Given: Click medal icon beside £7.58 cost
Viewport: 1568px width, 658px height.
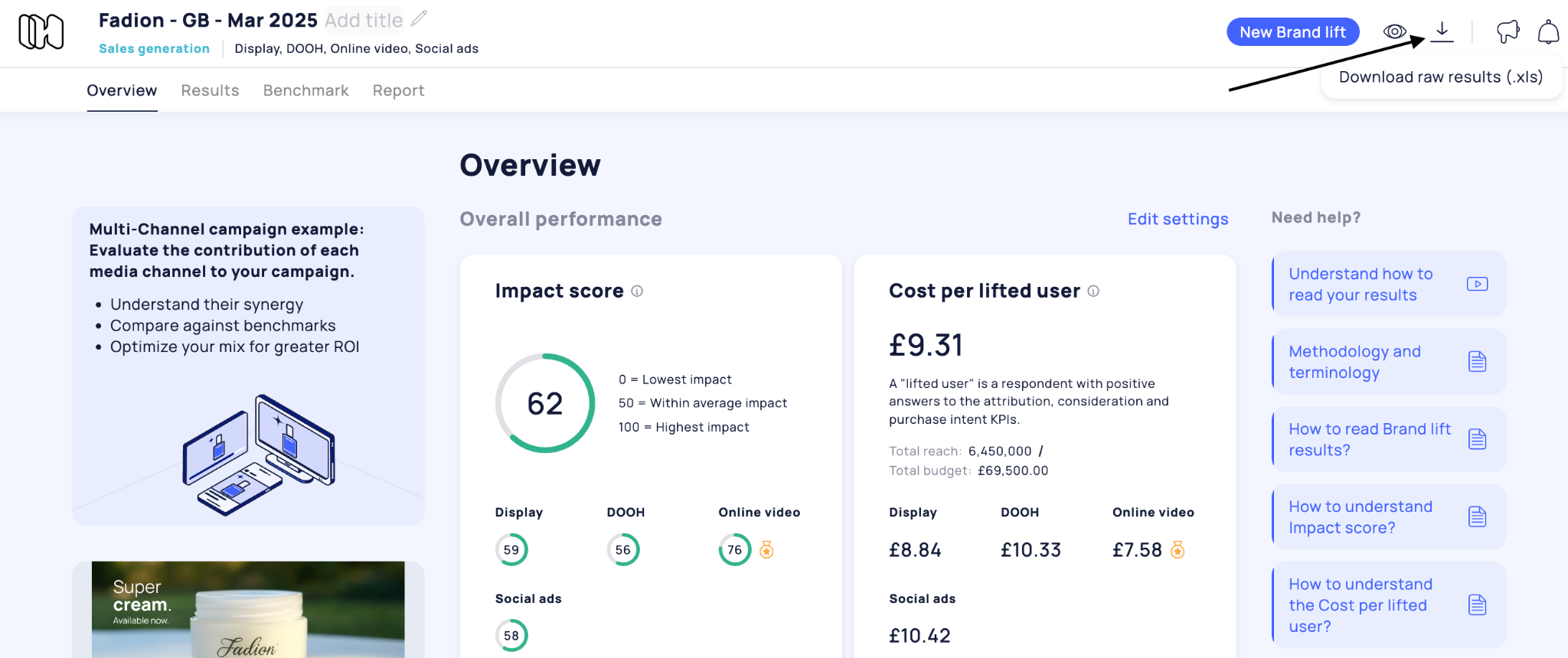Looking at the screenshot, I should pos(1178,549).
